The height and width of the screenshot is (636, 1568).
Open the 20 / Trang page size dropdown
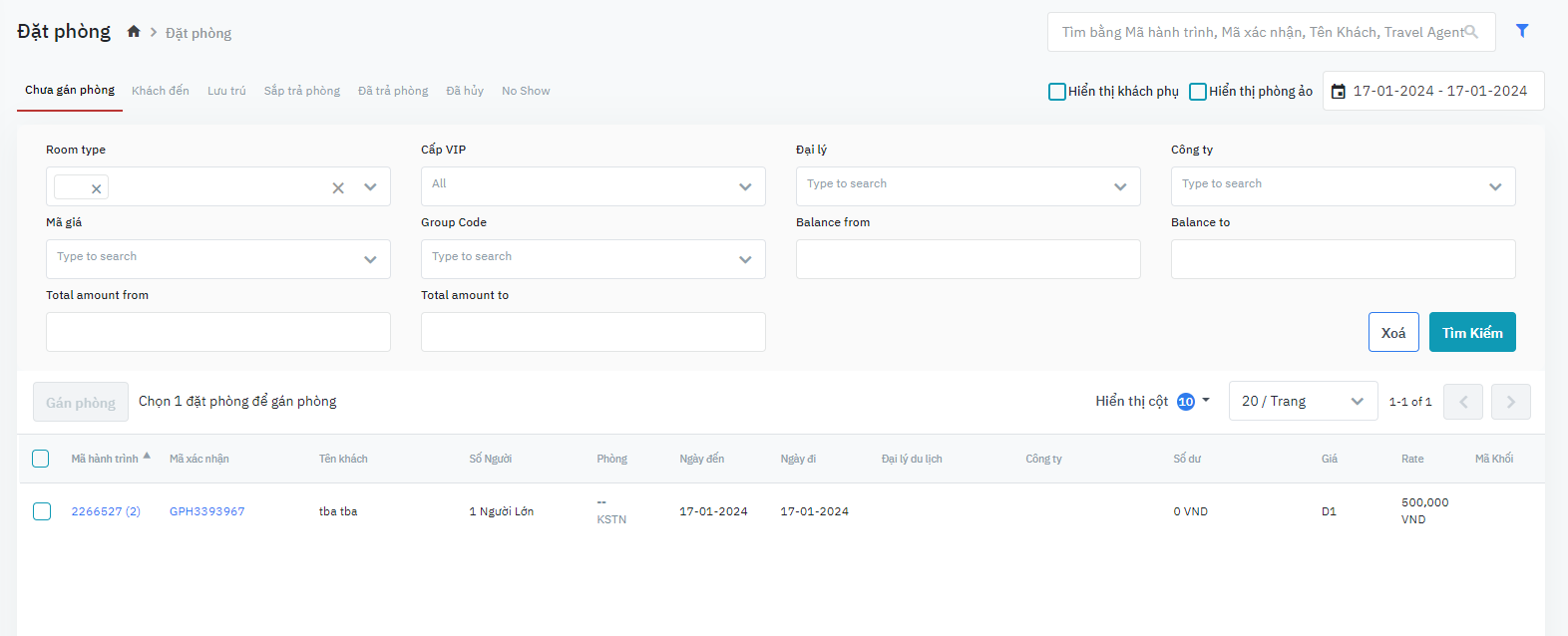tap(1302, 401)
